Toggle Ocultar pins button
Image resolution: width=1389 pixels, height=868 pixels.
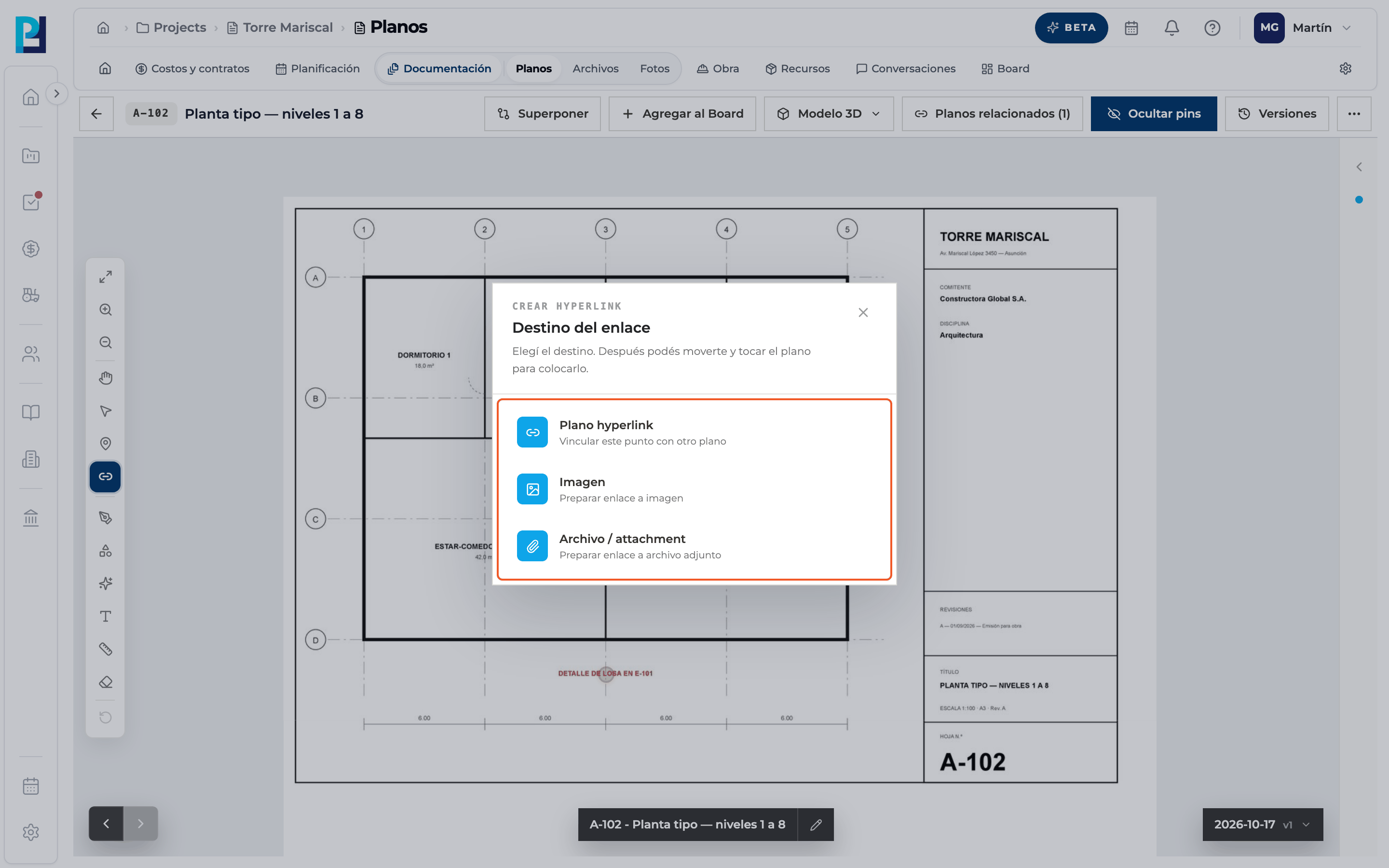tap(1154, 114)
